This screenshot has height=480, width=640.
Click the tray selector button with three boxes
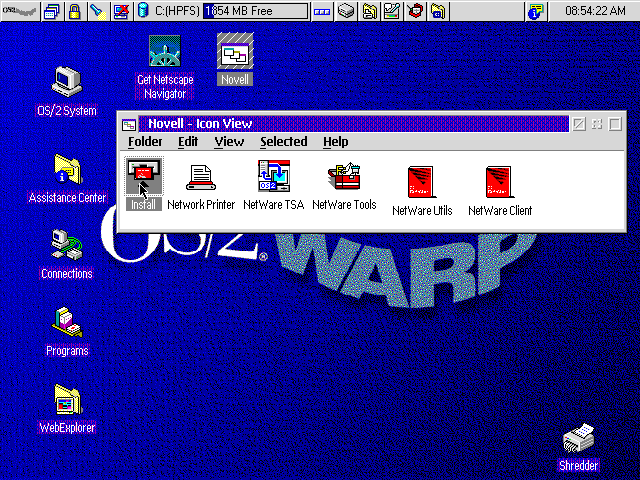click(x=322, y=11)
